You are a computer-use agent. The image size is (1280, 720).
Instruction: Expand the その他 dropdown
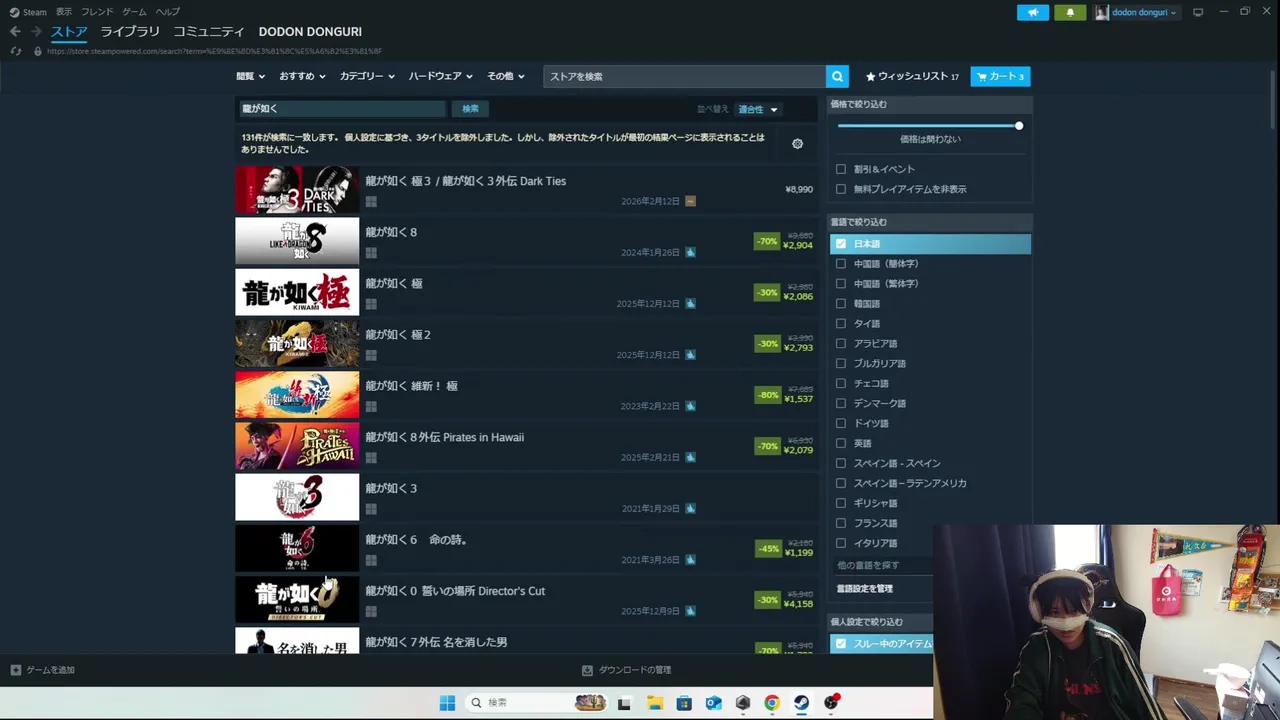click(505, 76)
